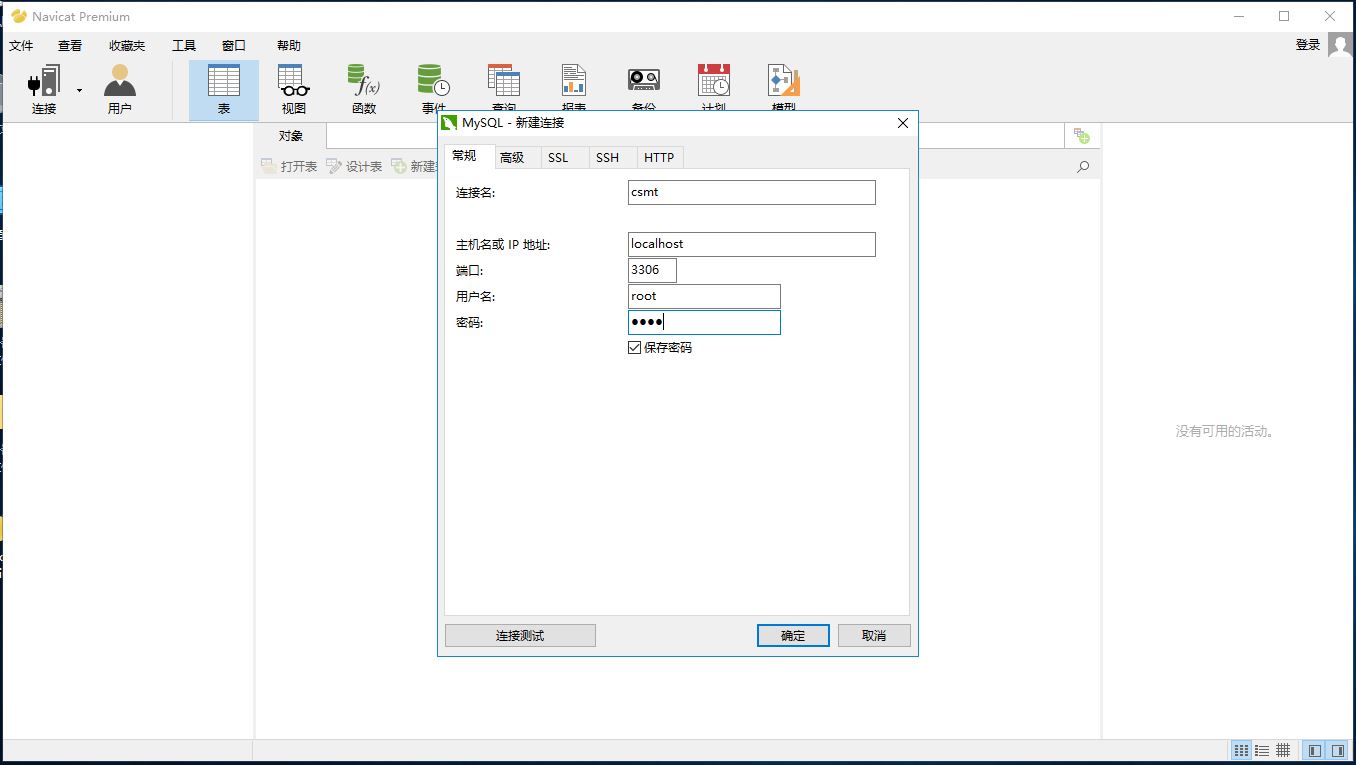
Task: Select the 视图 view toolbar icon
Action: (x=294, y=89)
